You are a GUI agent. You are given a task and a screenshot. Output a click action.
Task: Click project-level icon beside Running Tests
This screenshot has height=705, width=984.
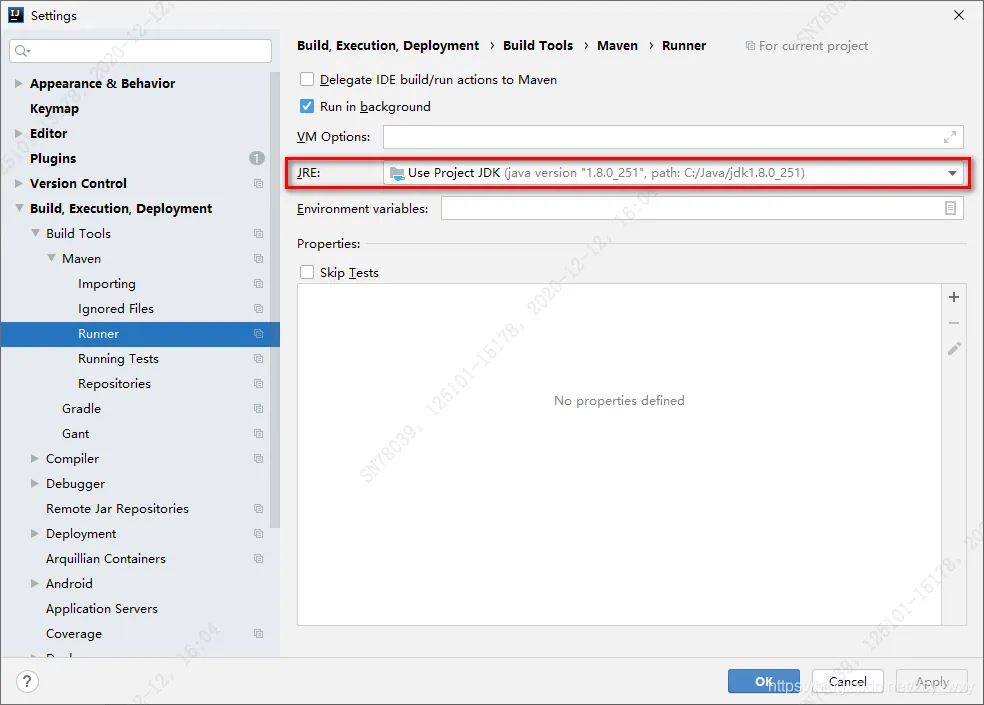pyautogui.click(x=258, y=358)
